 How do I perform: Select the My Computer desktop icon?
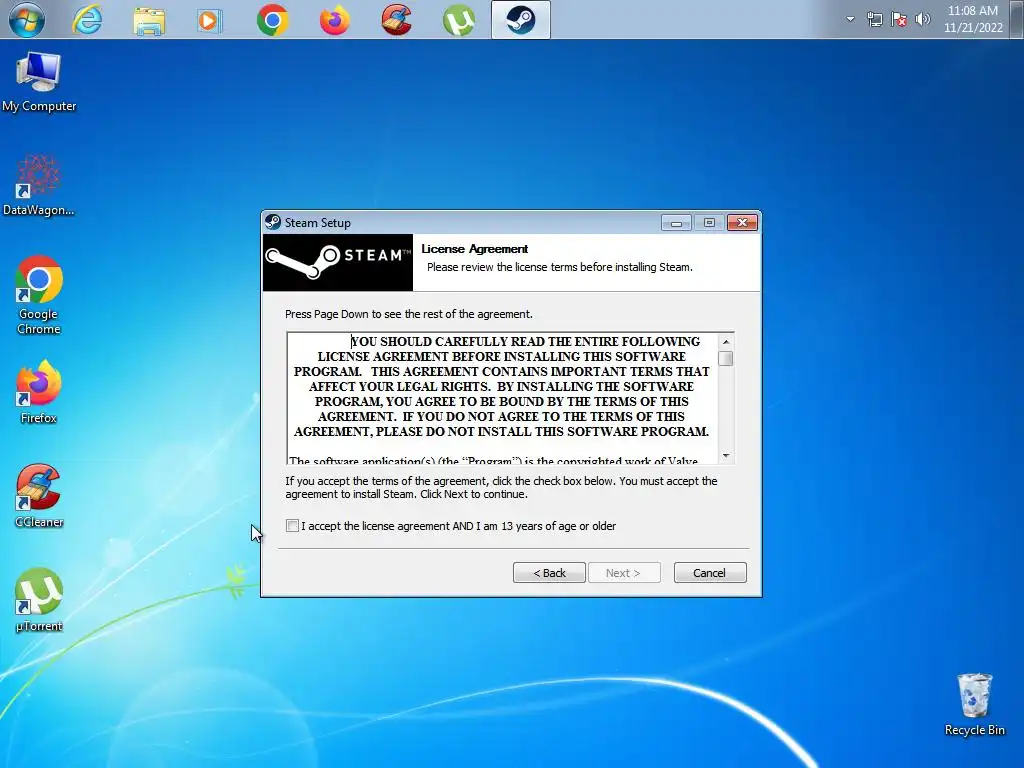click(x=39, y=82)
